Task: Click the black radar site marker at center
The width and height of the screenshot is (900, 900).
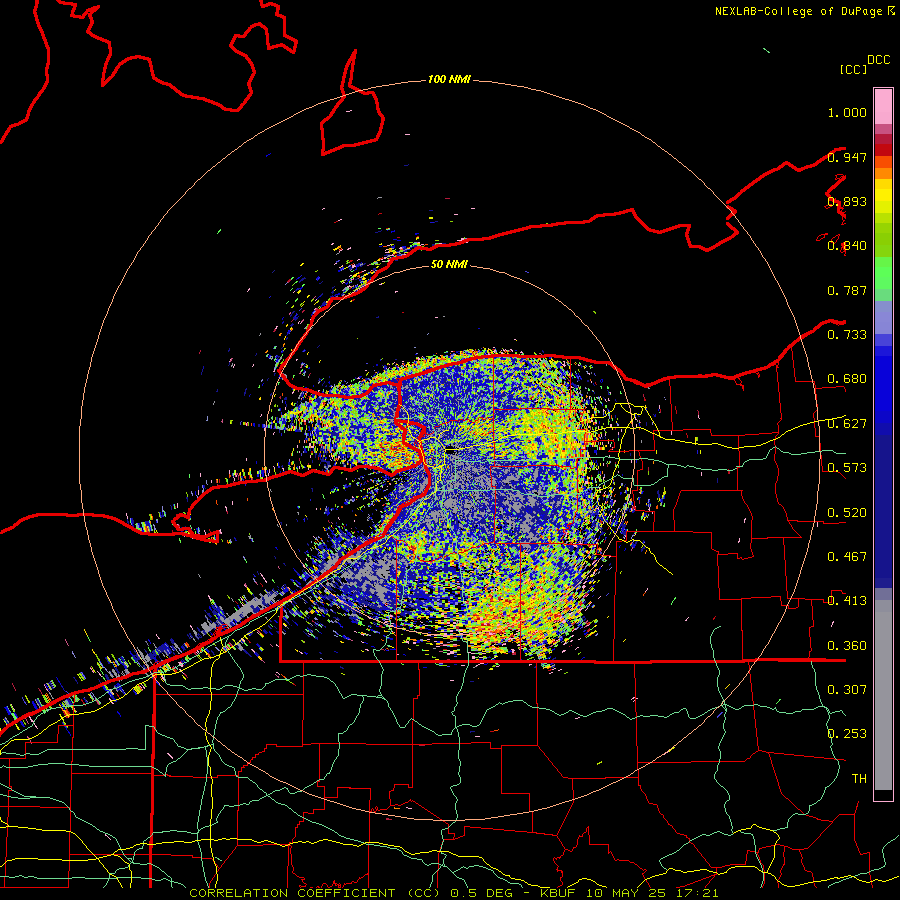Action: pyautogui.click(x=451, y=451)
